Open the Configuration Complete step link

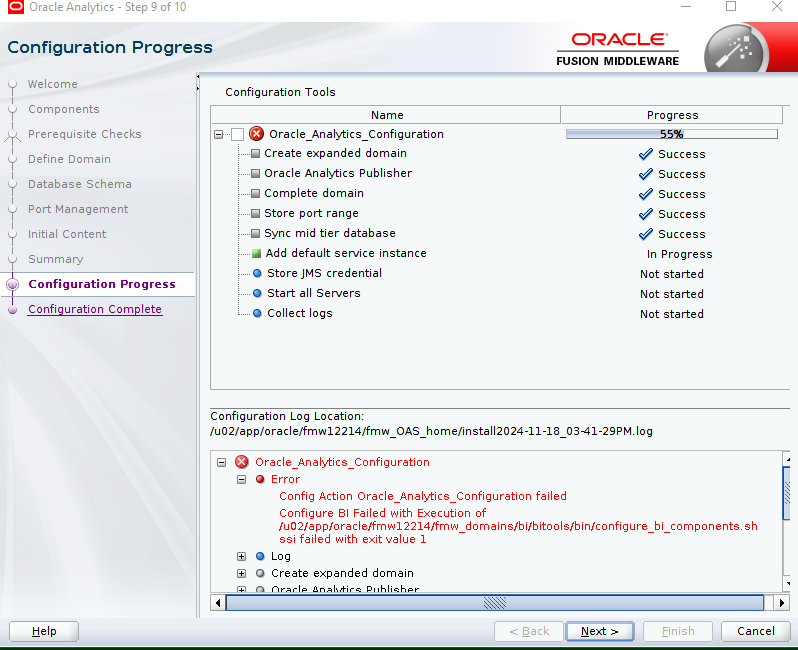pos(95,309)
